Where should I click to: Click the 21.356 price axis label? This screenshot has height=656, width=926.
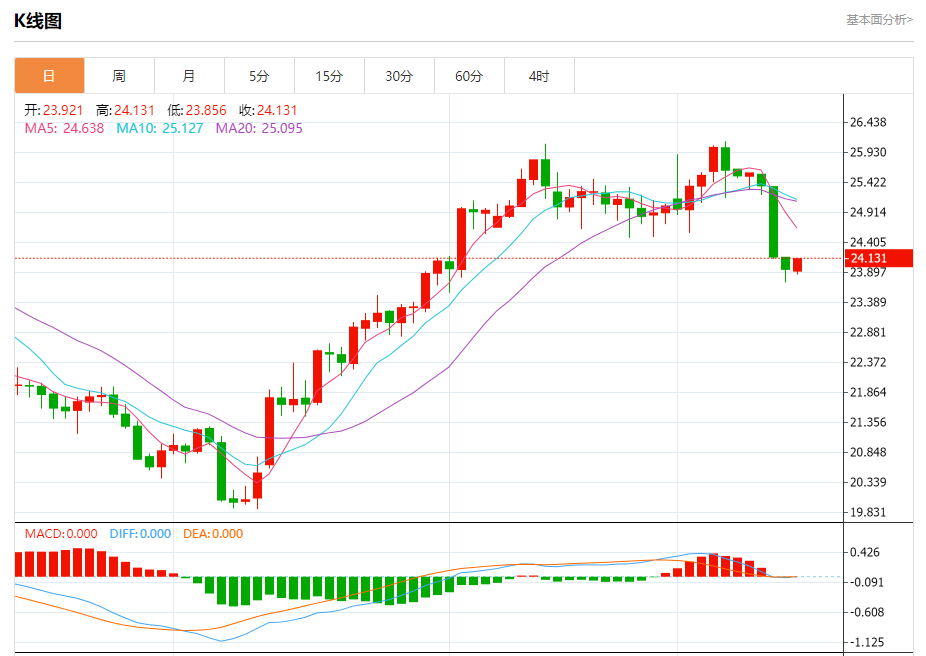click(x=868, y=423)
